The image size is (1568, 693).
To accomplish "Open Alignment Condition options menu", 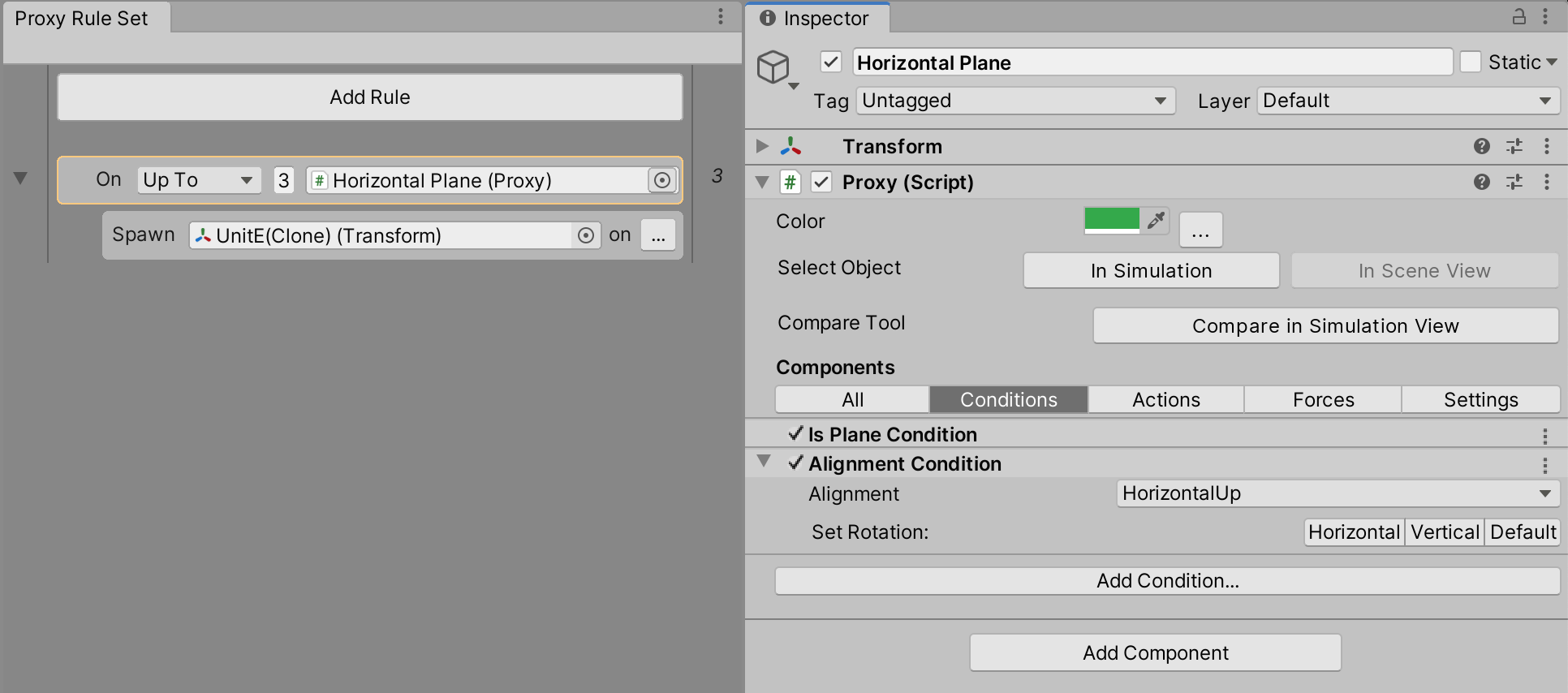I will [1544, 465].
